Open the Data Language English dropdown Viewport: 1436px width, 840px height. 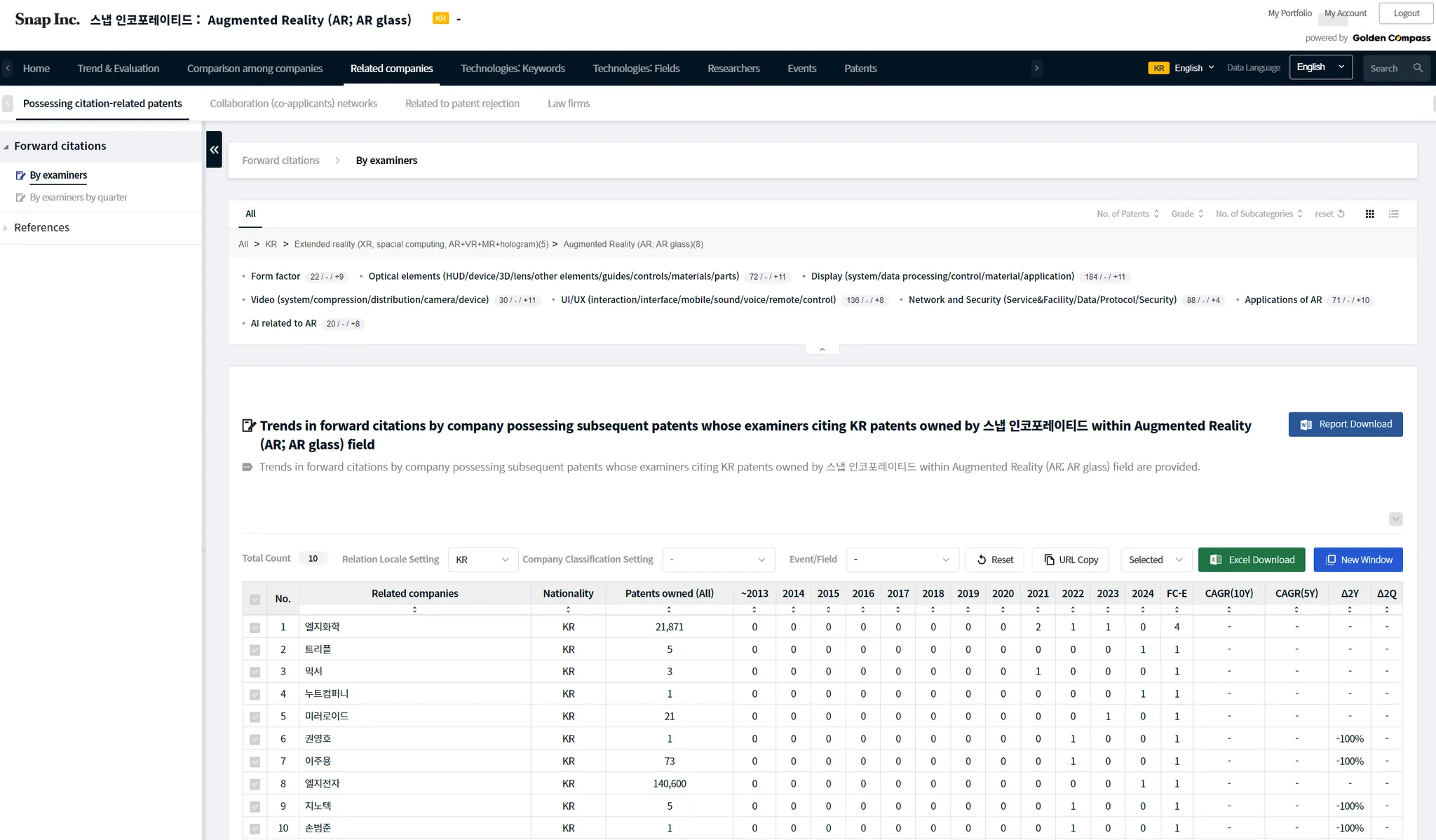[x=1320, y=67]
